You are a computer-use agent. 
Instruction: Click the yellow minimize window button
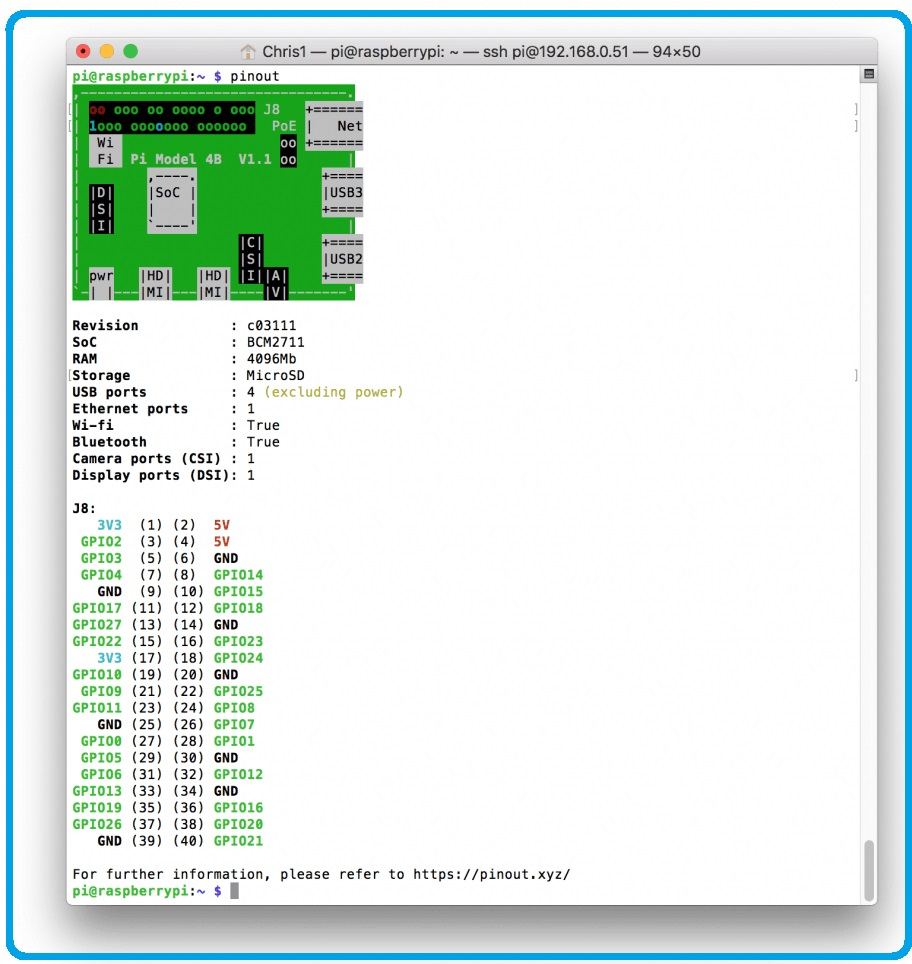coord(107,52)
